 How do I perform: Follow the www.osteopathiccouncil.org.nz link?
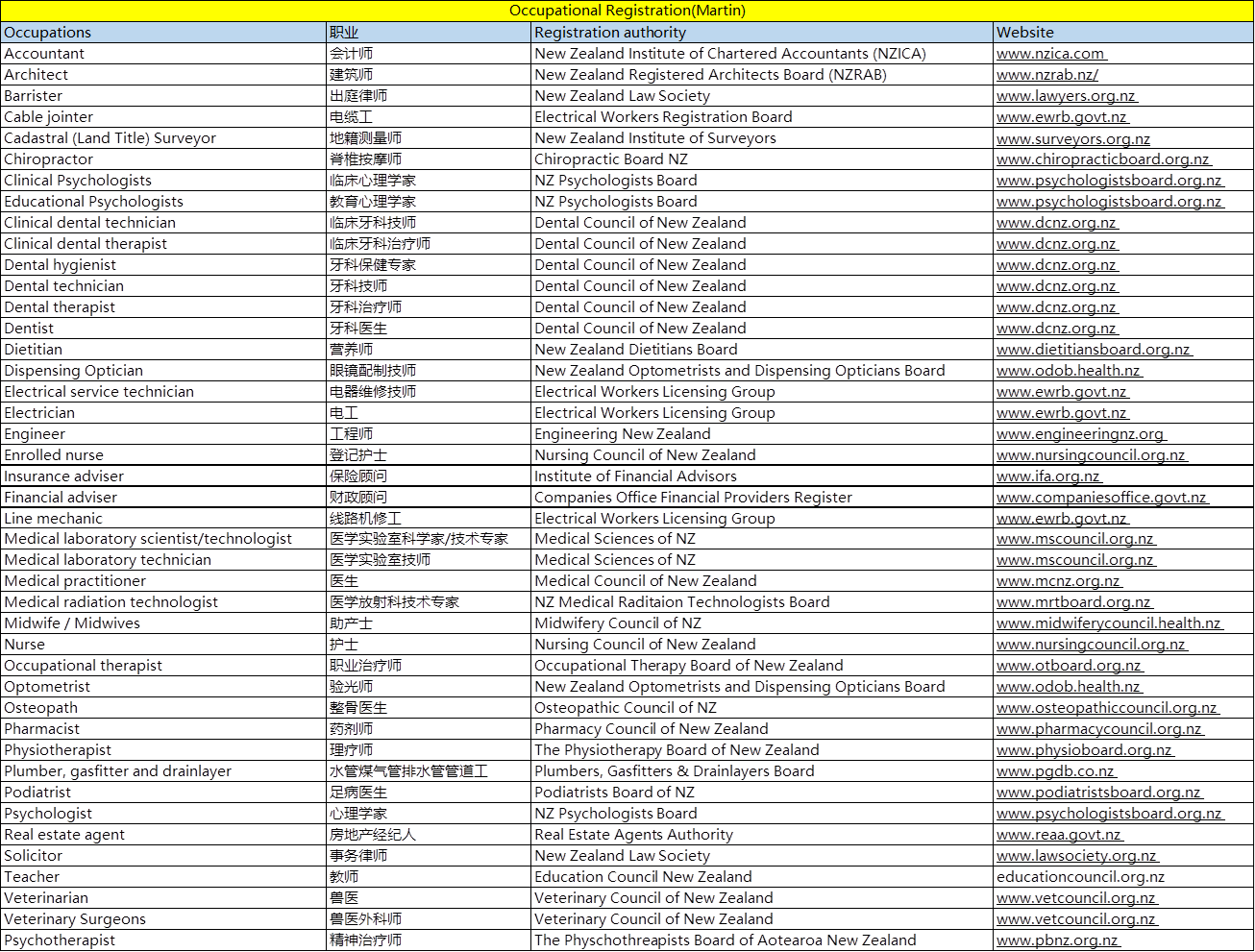(1107, 708)
